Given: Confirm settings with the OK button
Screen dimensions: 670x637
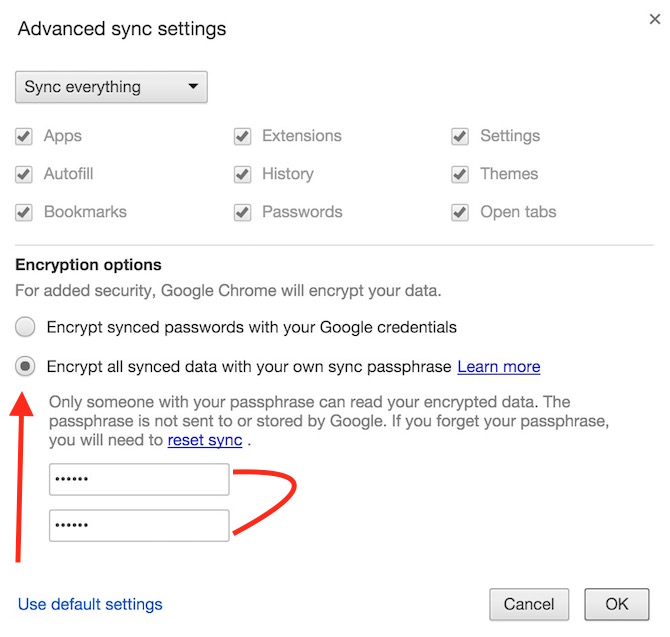Looking at the screenshot, I should coord(617,604).
